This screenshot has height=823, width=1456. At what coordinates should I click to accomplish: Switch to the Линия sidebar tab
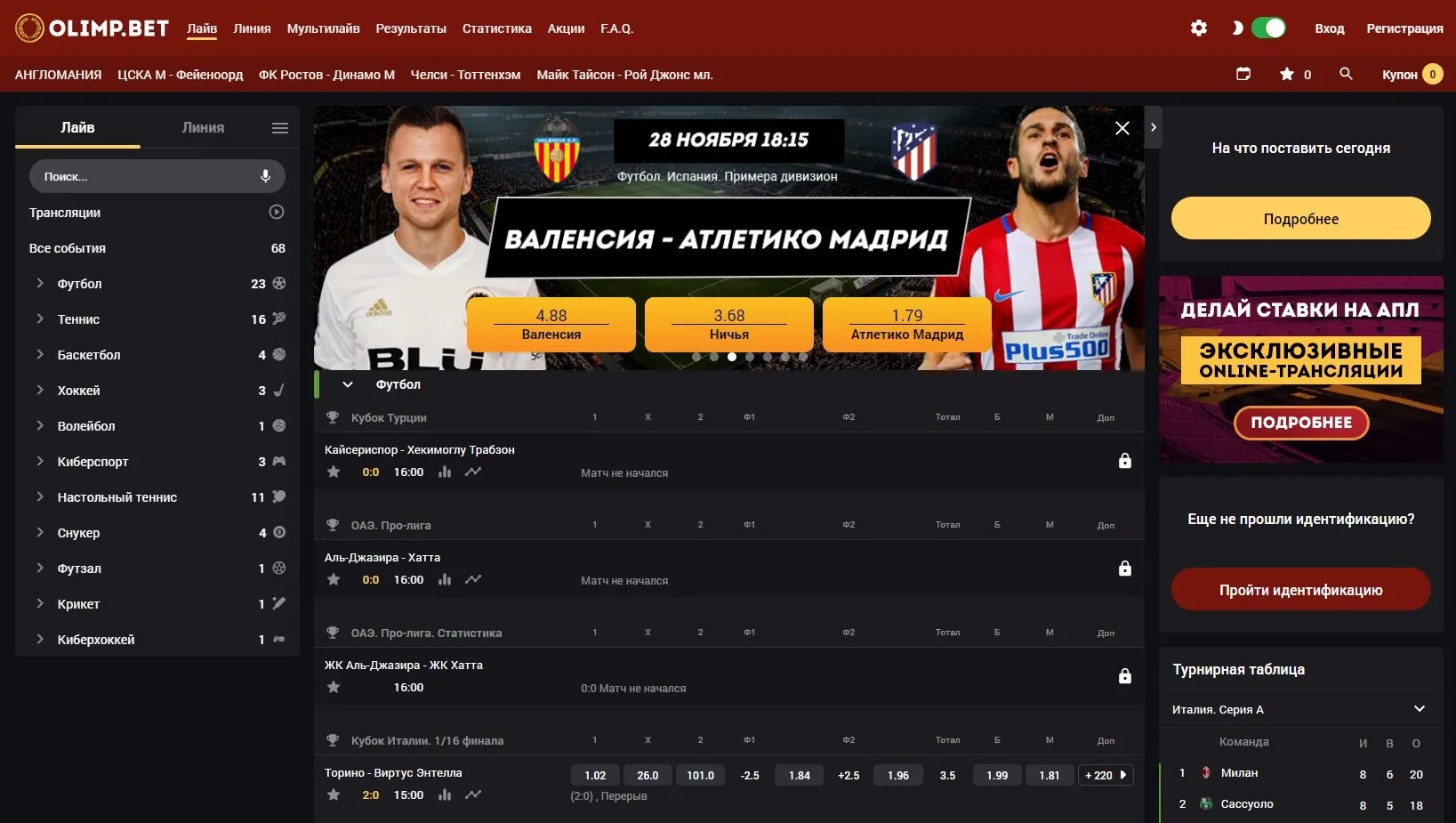pyautogui.click(x=203, y=128)
